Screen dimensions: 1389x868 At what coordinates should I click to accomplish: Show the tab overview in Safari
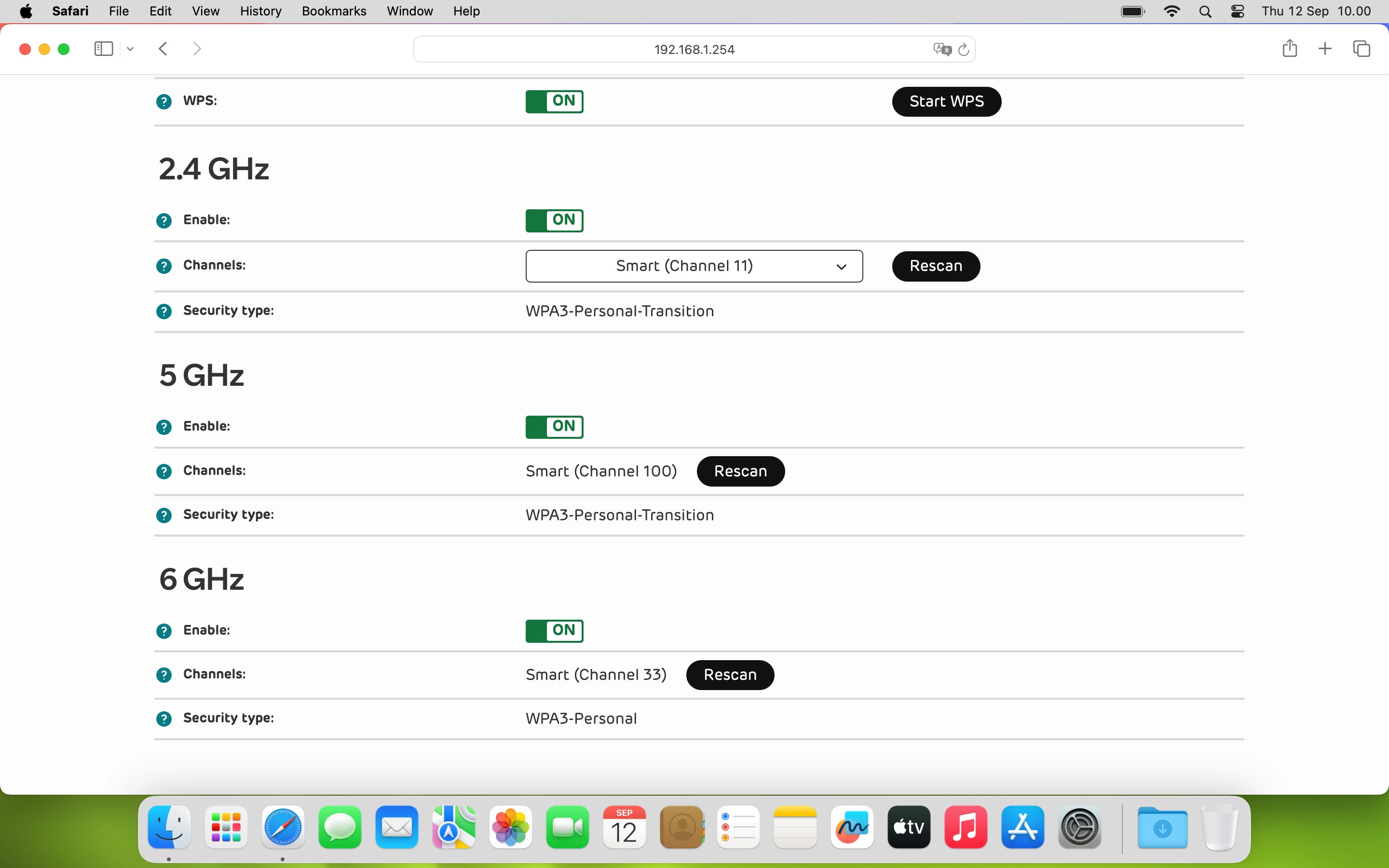click(1361, 49)
